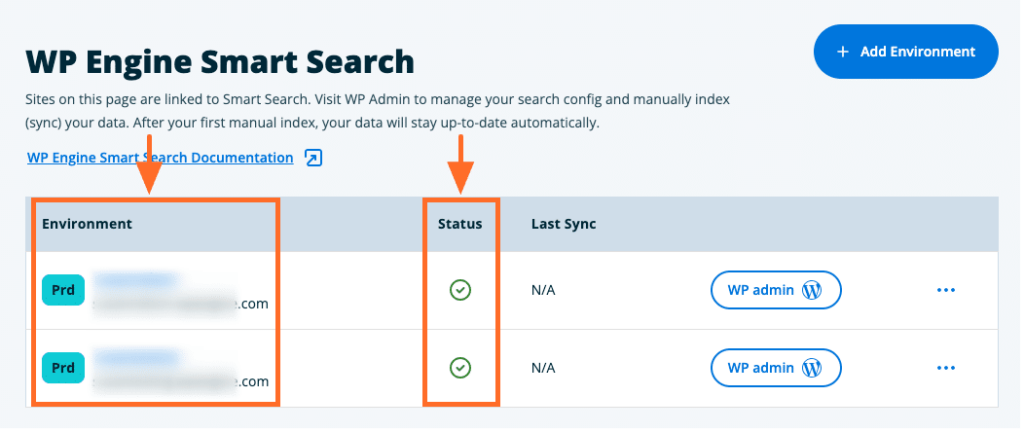The height and width of the screenshot is (433, 1024).
Task: Click the Environment column header
Action: 87,224
